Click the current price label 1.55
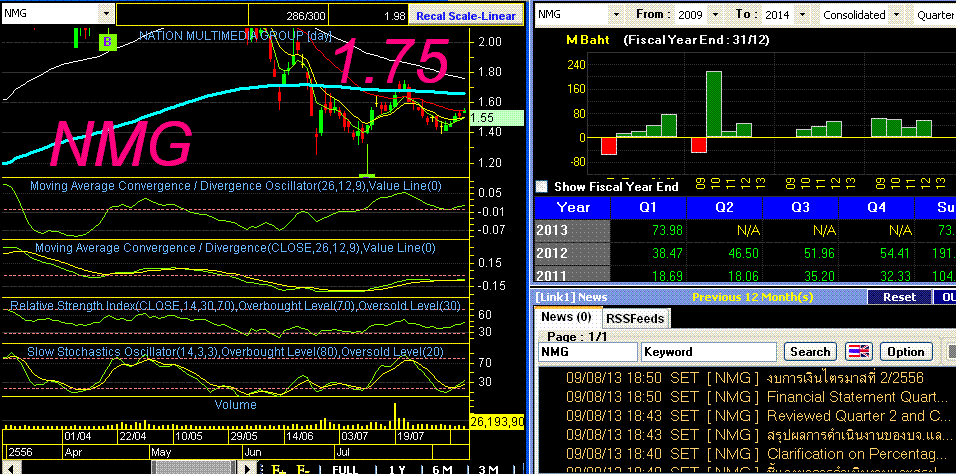Screen dimensions: 956x474 (498, 118)
